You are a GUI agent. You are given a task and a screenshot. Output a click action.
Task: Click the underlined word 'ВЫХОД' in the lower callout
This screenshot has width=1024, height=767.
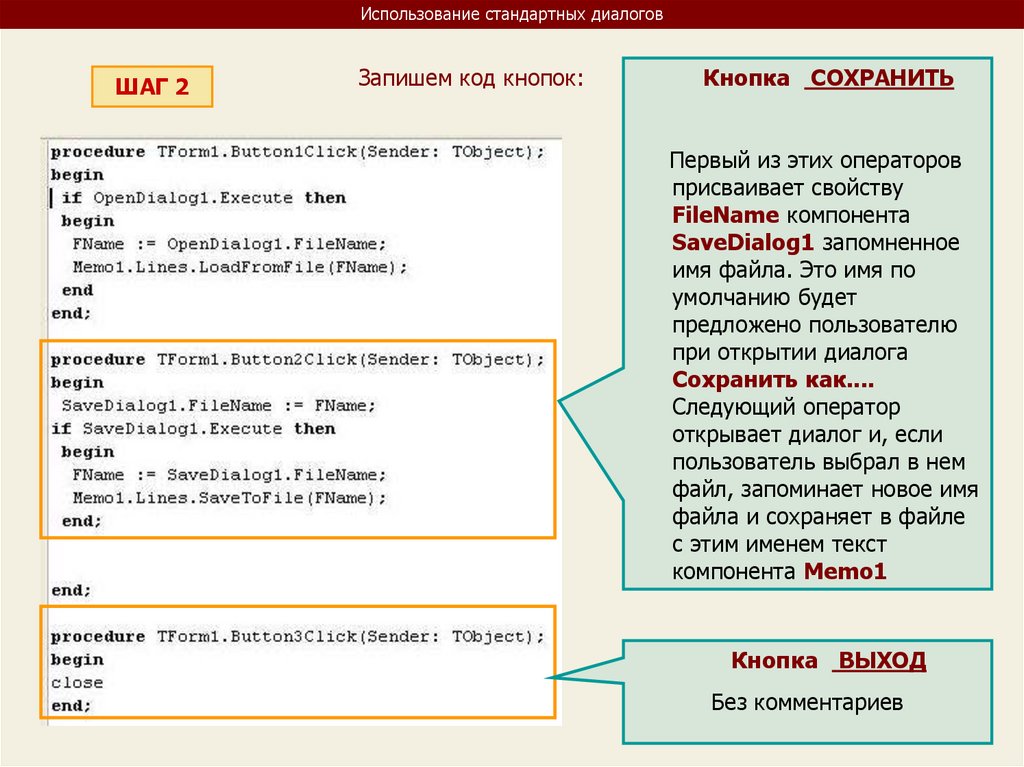click(x=882, y=661)
